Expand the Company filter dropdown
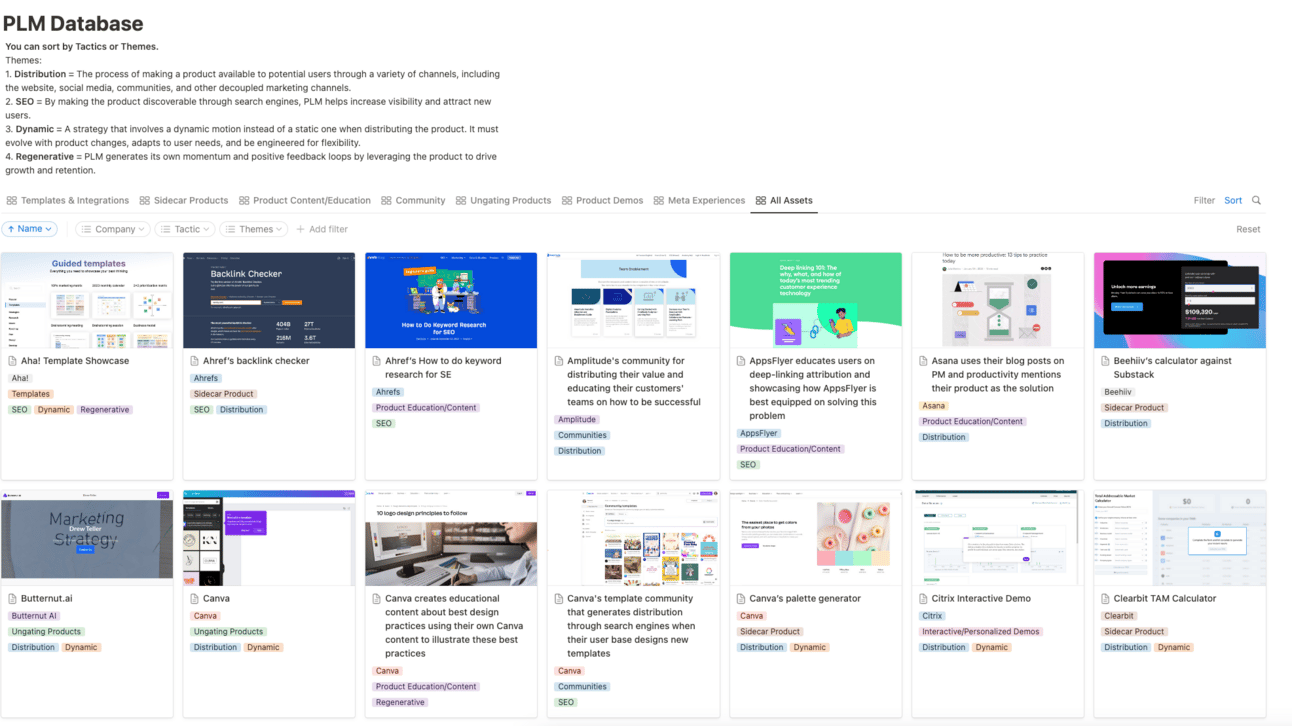This screenshot has height=726, width=1292. [113, 229]
